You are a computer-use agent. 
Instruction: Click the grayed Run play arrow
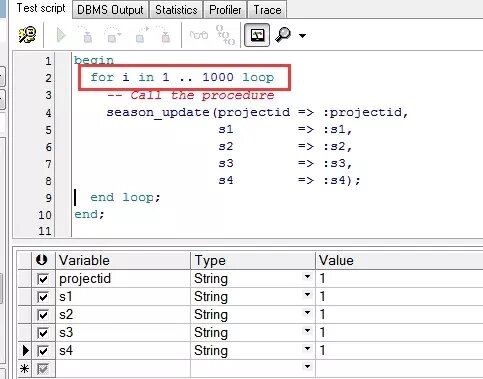point(61,35)
